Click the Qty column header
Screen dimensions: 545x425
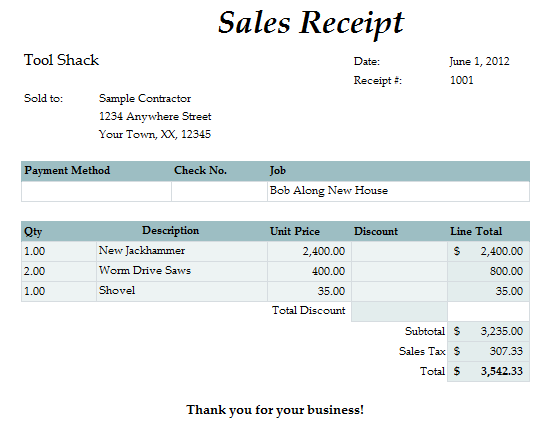coord(33,231)
